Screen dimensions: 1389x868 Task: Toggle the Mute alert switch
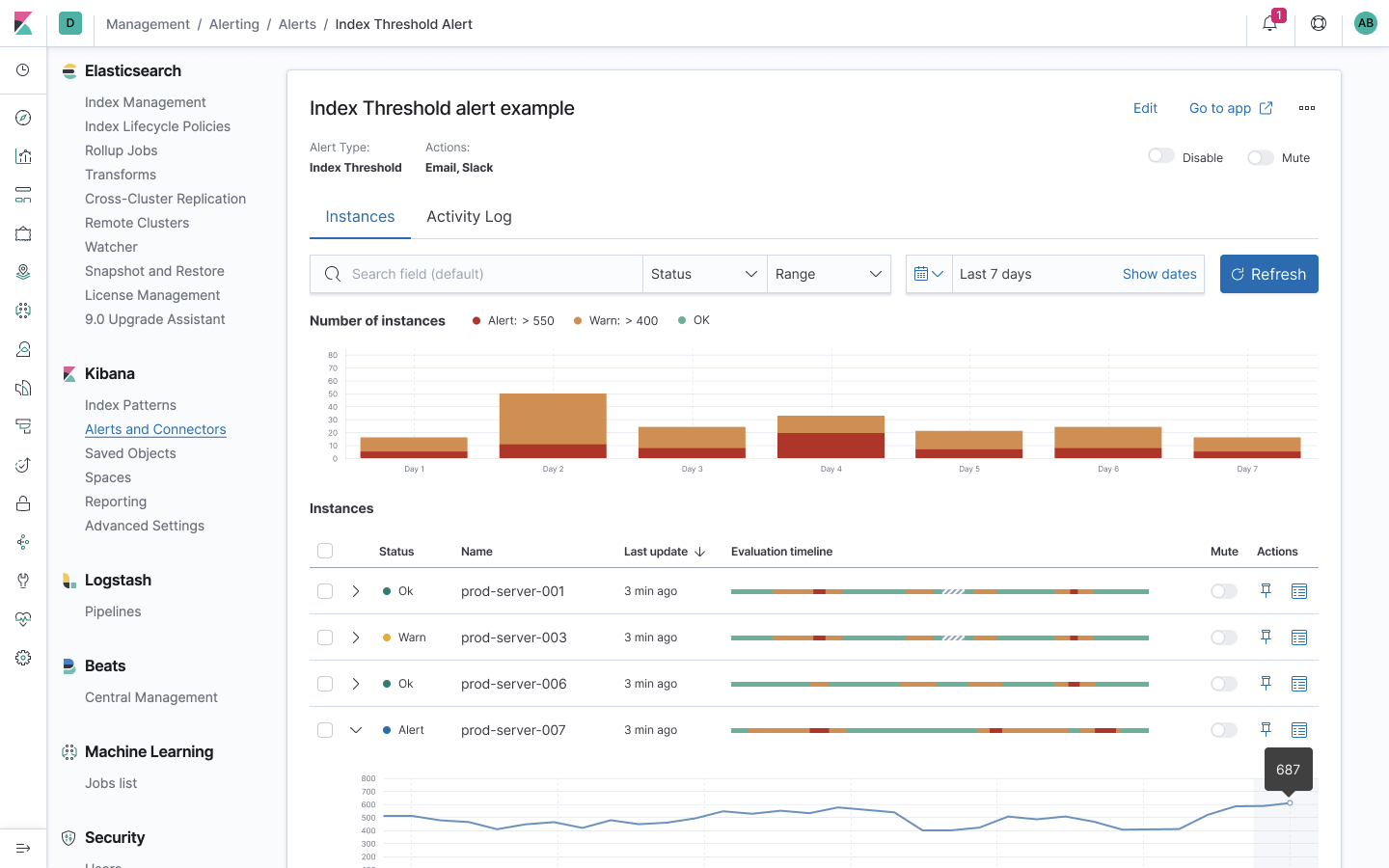click(x=1261, y=157)
